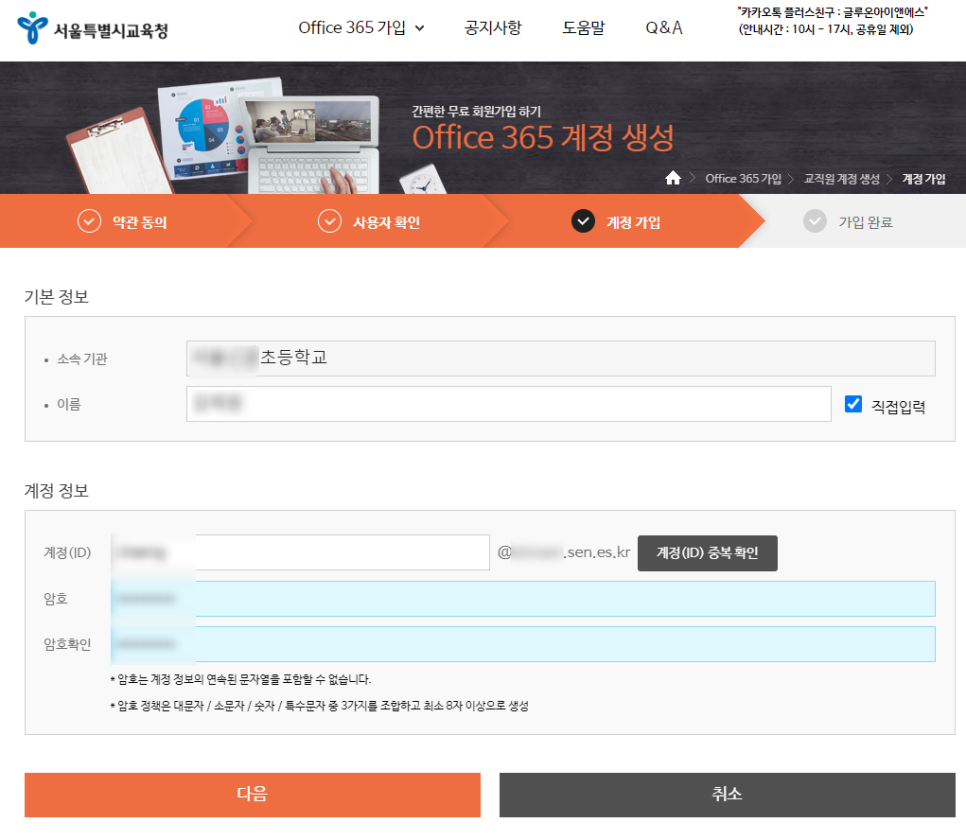Screen dimensions: 966x840
Task: Go to Office 365 가입 breadcrumb link
Action: [x=743, y=179]
